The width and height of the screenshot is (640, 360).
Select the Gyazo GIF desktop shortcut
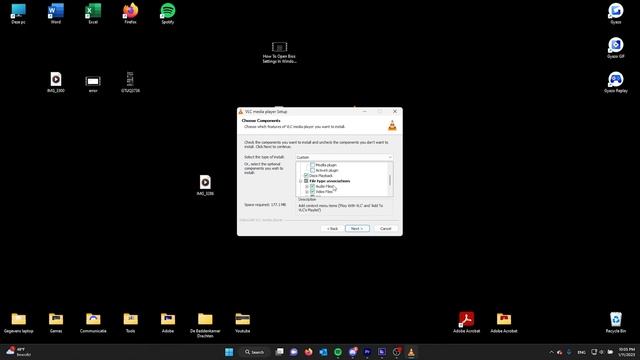[x=616, y=48]
